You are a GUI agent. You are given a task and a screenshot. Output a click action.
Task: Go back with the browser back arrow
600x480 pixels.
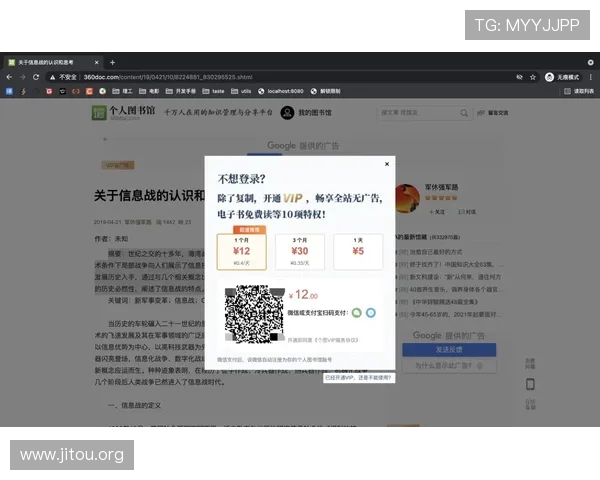click(x=9, y=77)
